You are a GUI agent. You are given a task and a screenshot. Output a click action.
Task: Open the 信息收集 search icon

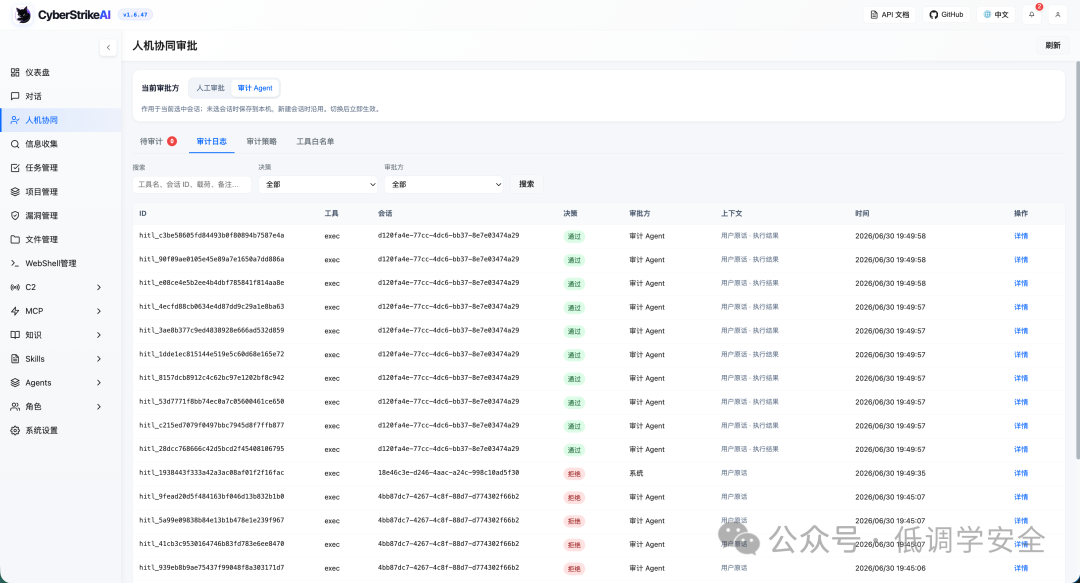pyautogui.click(x=15, y=144)
